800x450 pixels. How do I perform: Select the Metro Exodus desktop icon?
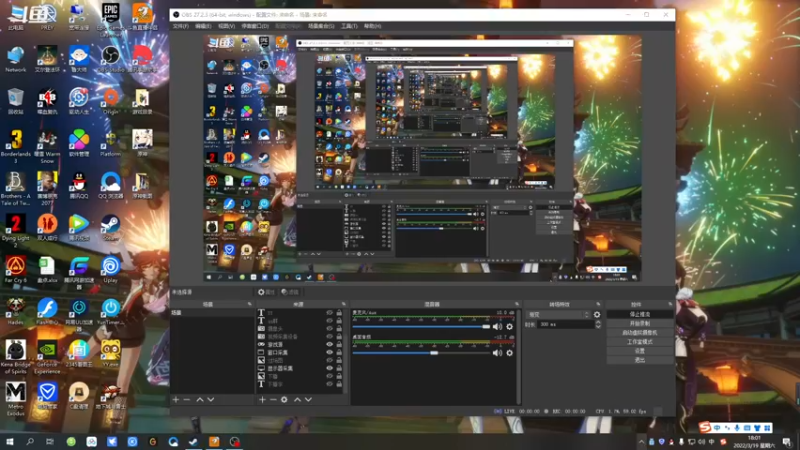point(15,399)
